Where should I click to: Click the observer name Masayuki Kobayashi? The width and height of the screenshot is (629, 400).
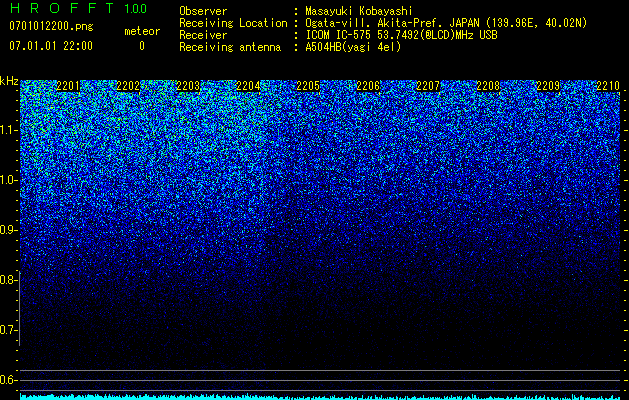tap(359, 11)
